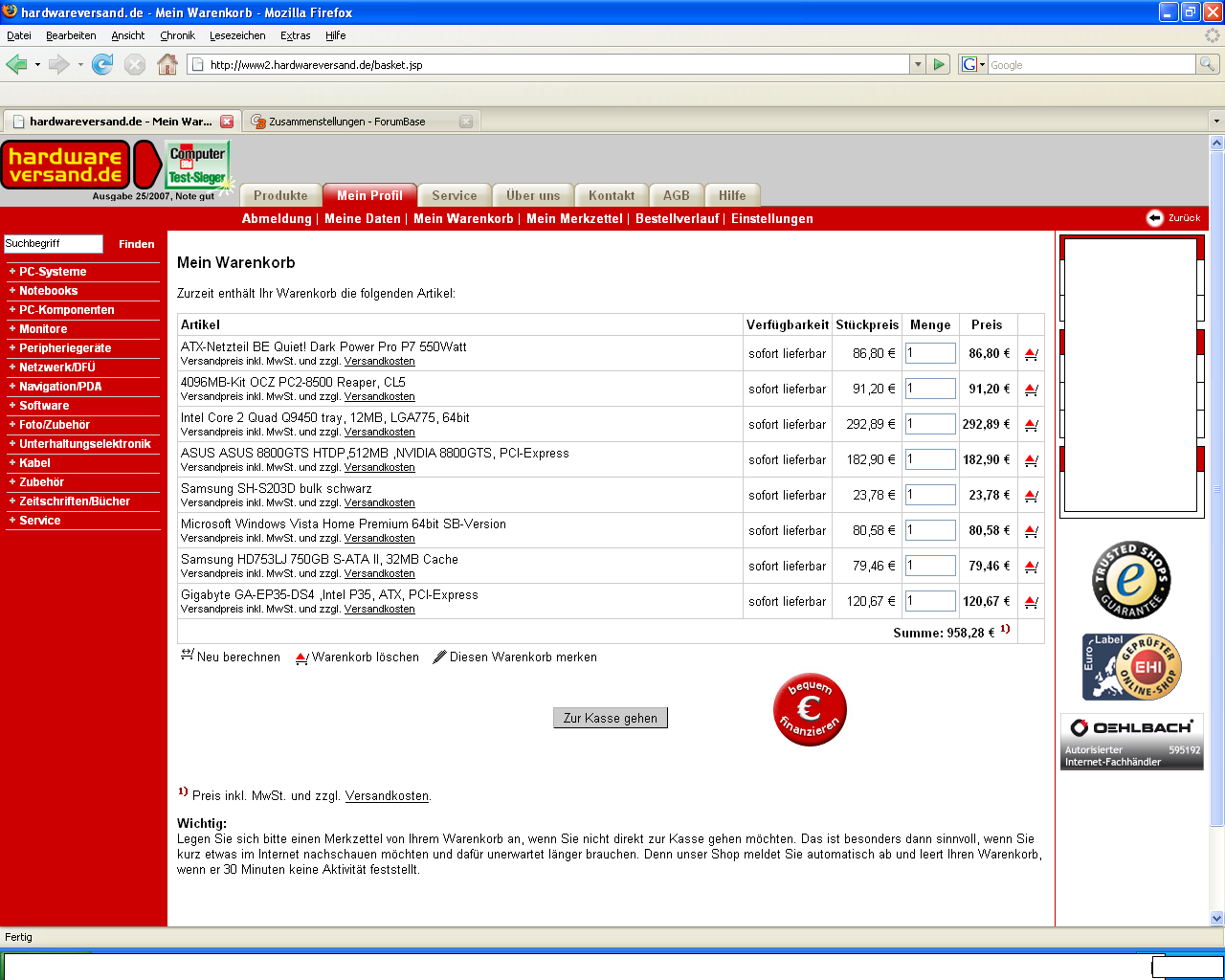
Task: Open the Mein Merkzettel link
Action: [x=574, y=218]
